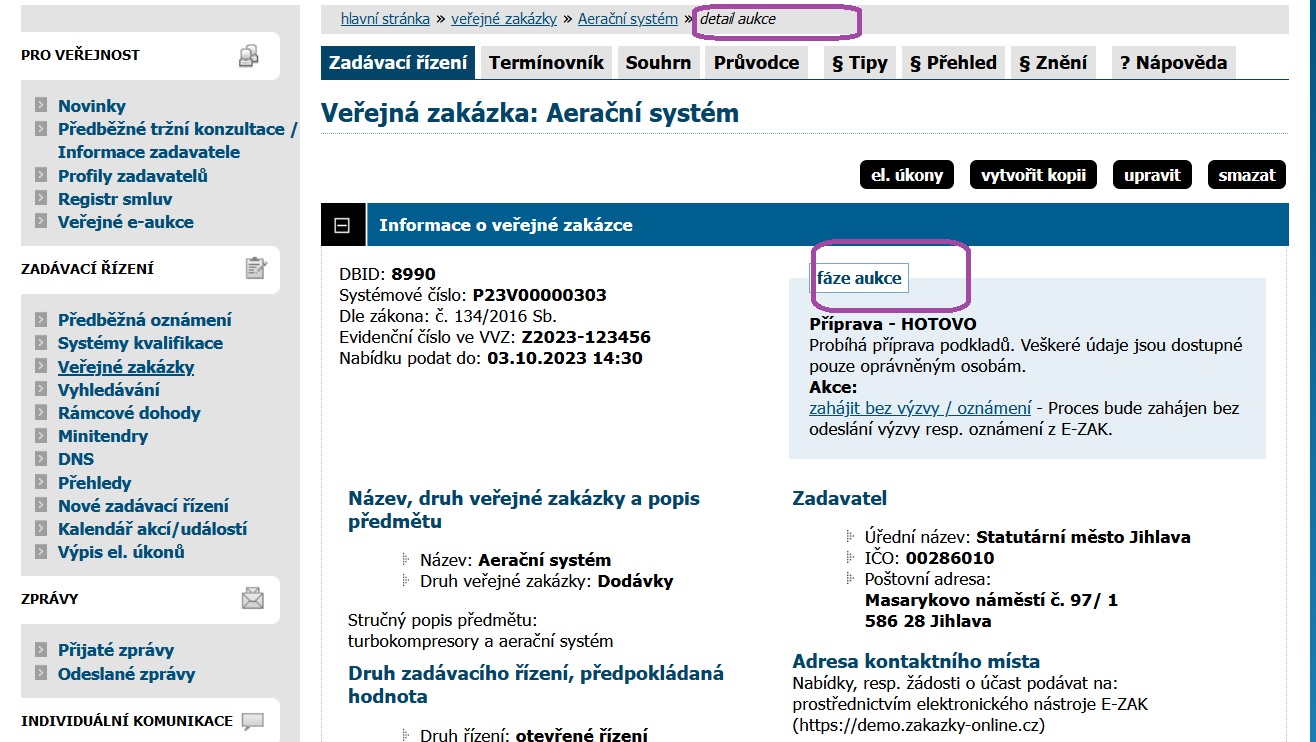Screen dimensions: 1316x742
Task: Click the upravit button
Action: click(x=1152, y=175)
